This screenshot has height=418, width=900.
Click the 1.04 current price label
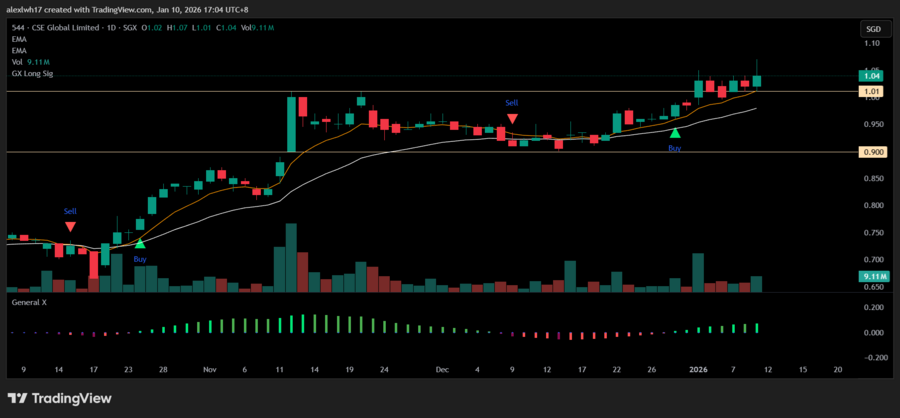tap(871, 75)
